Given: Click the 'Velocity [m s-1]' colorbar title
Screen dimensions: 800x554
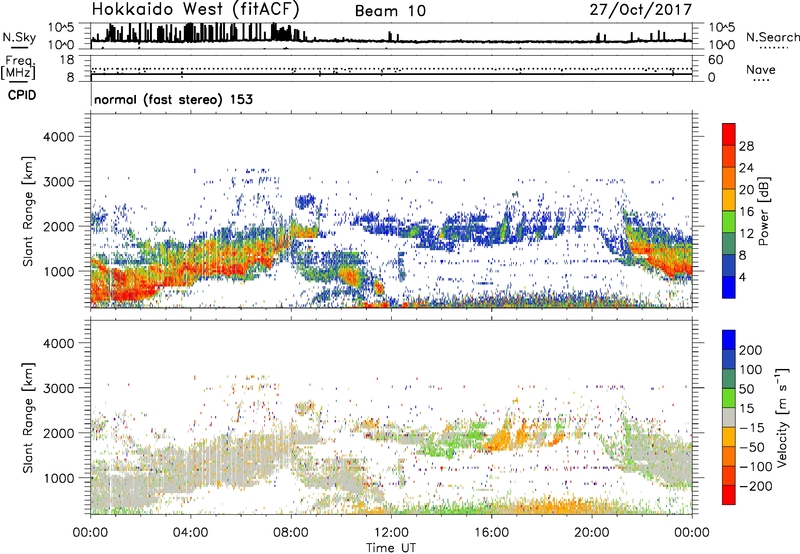Looking at the screenshot, I should pyautogui.click(x=782, y=417).
